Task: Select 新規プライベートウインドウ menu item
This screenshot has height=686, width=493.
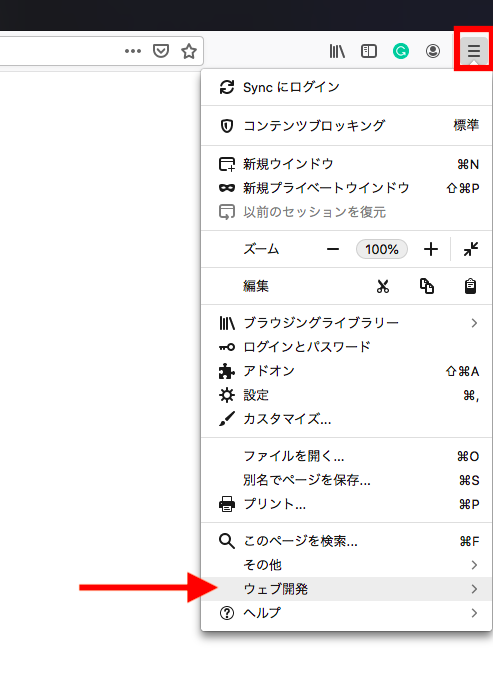Action: click(346, 188)
